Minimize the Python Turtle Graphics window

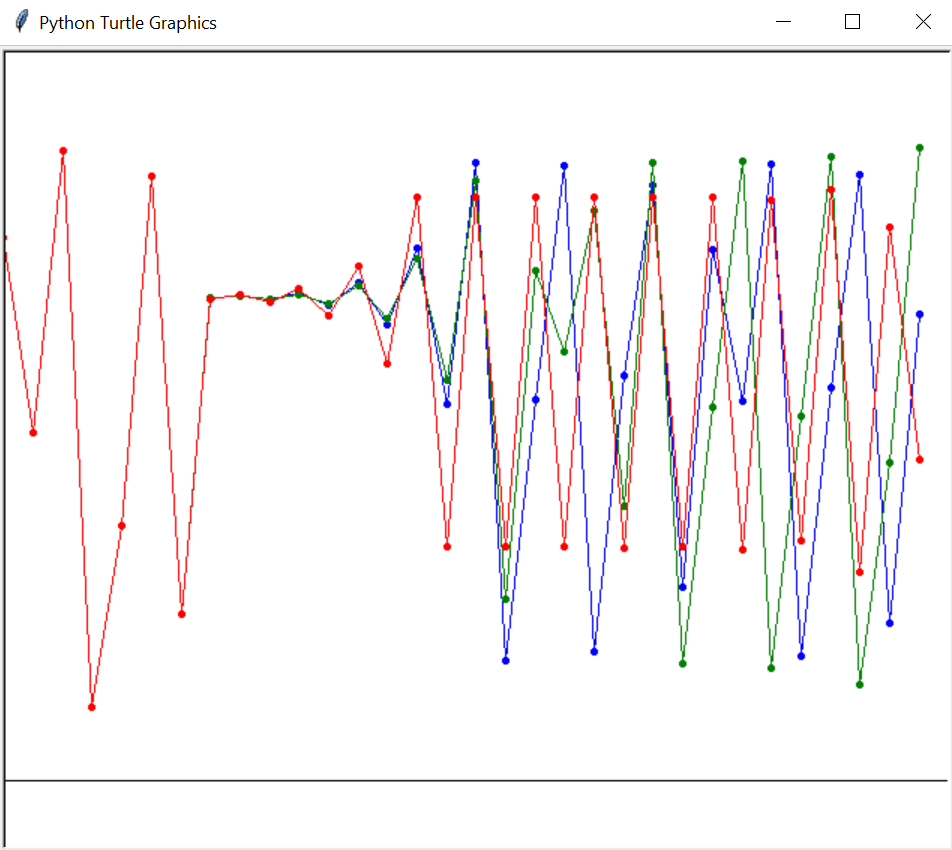(x=783, y=22)
